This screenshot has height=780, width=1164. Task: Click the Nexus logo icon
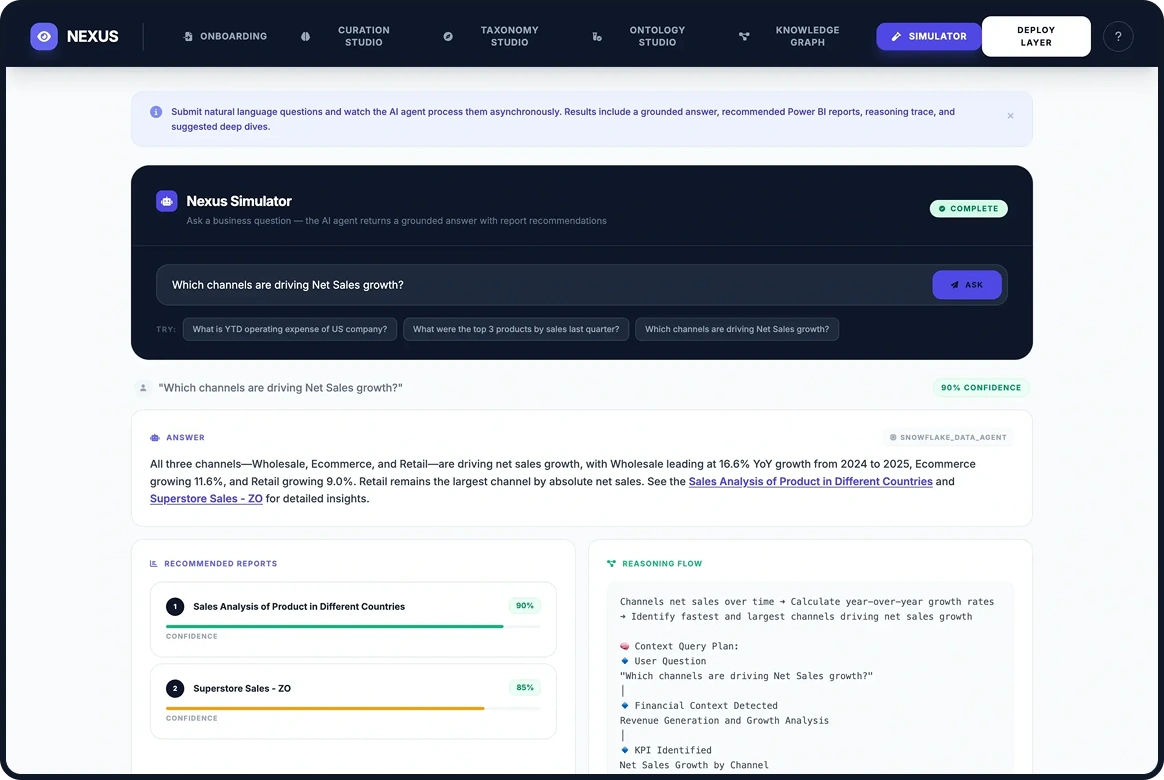click(43, 36)
